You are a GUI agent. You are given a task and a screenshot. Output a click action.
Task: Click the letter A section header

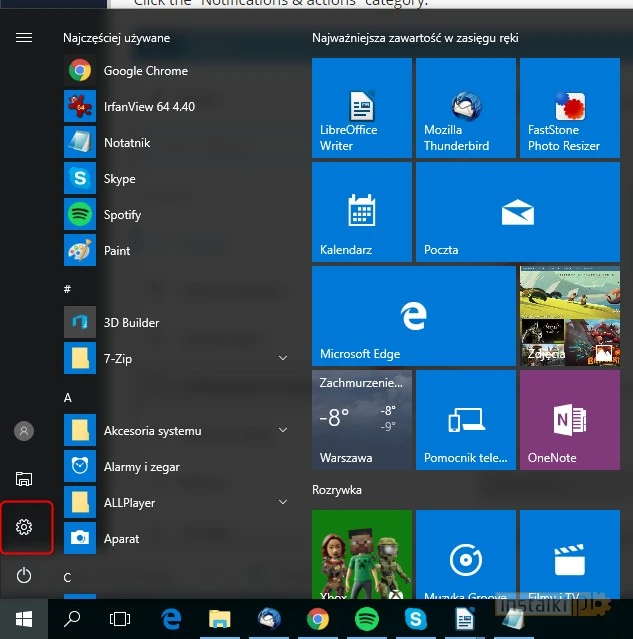pyautogui.click(x=68, y=397)
